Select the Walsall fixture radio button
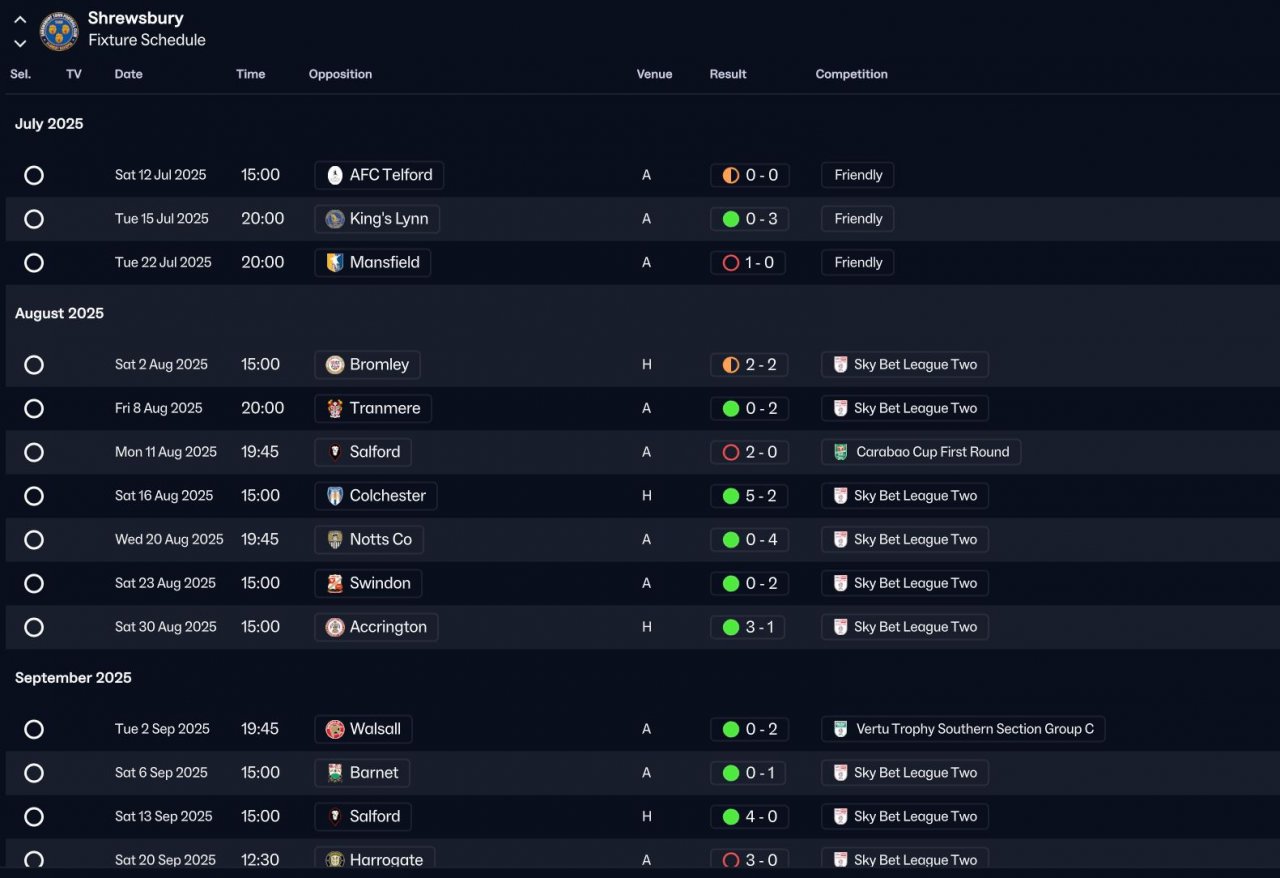Viewport: 1280px width, 878px height. coord(34,729)
